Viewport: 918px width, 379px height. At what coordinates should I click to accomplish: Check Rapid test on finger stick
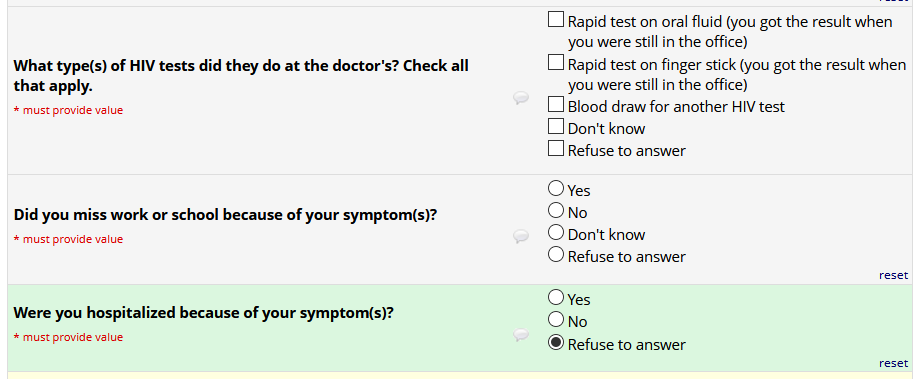(556, 62)
